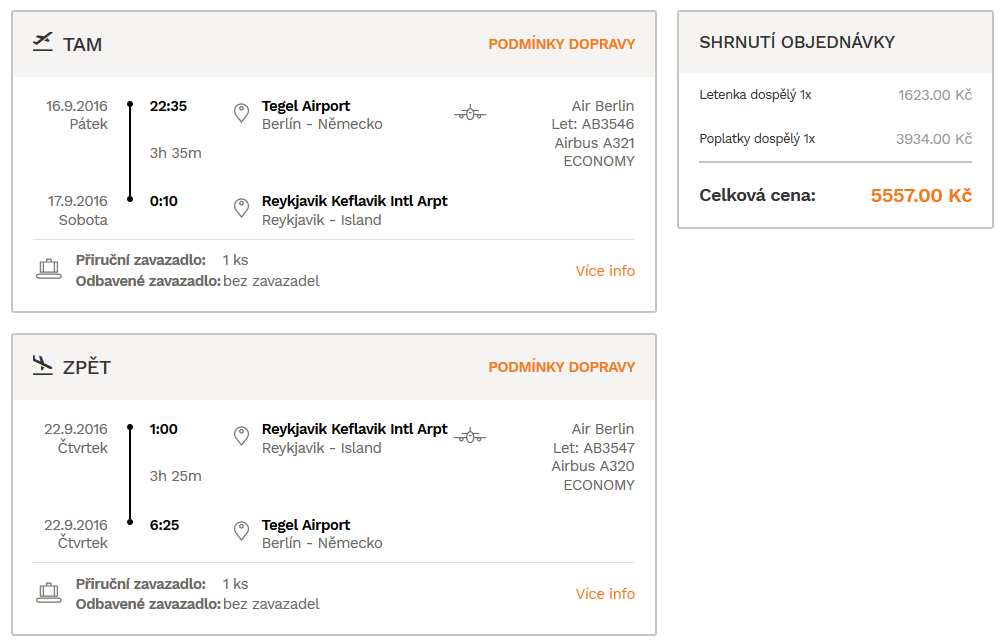This screenshot has height=642, width=1004.
Task: Click the airplane icon for flight AB3546
Action: tap(470, 113)
